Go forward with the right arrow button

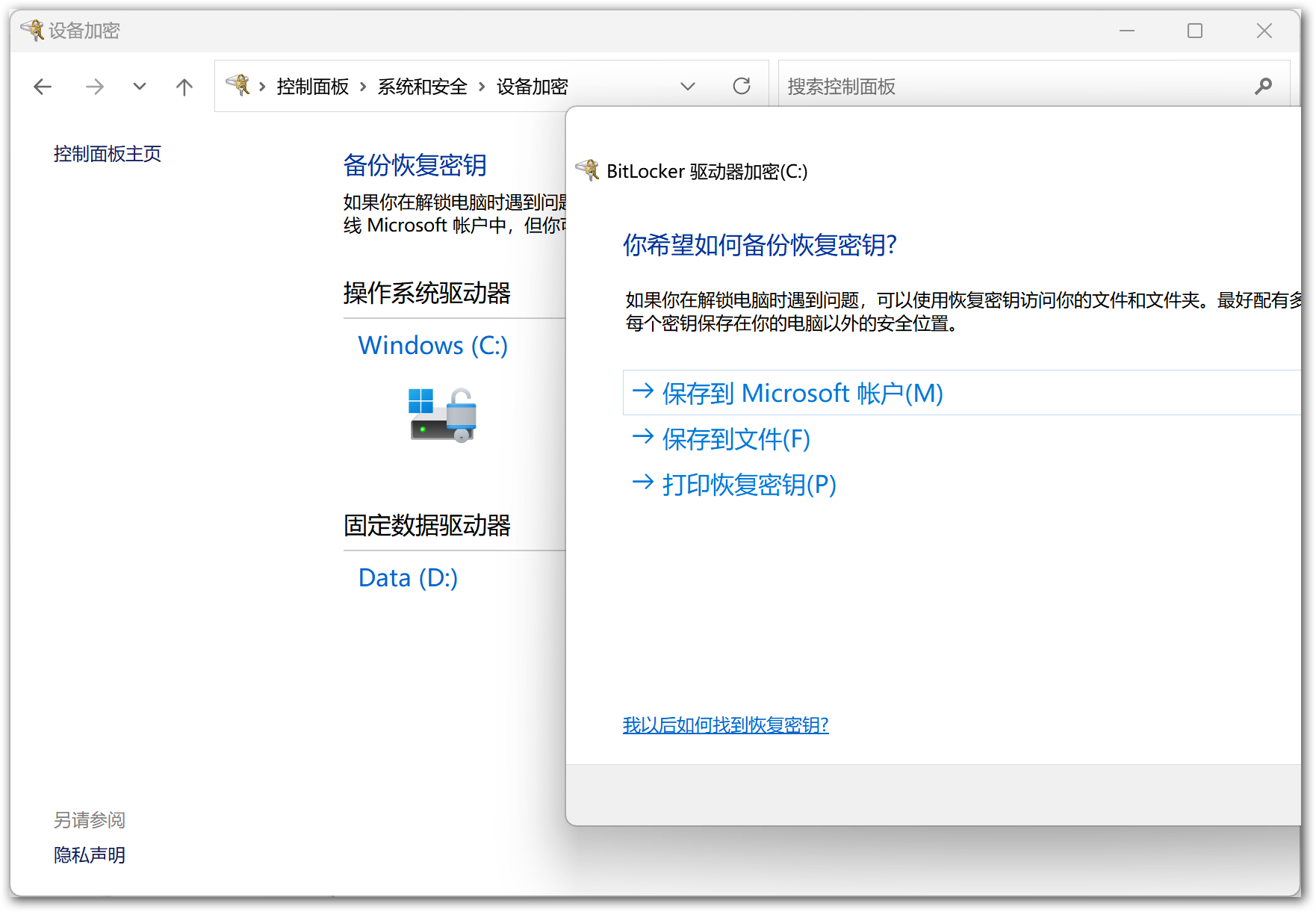[x=94, y=87]
